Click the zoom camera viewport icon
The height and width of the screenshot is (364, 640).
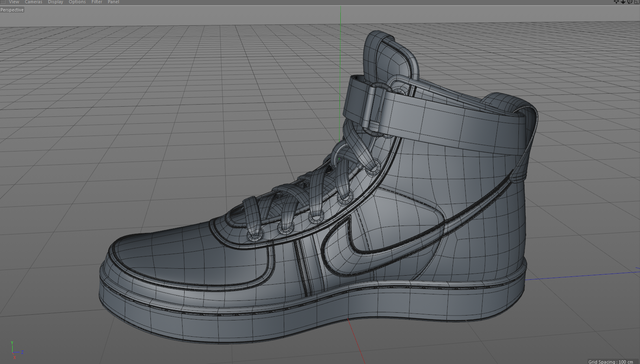point(623,2)
